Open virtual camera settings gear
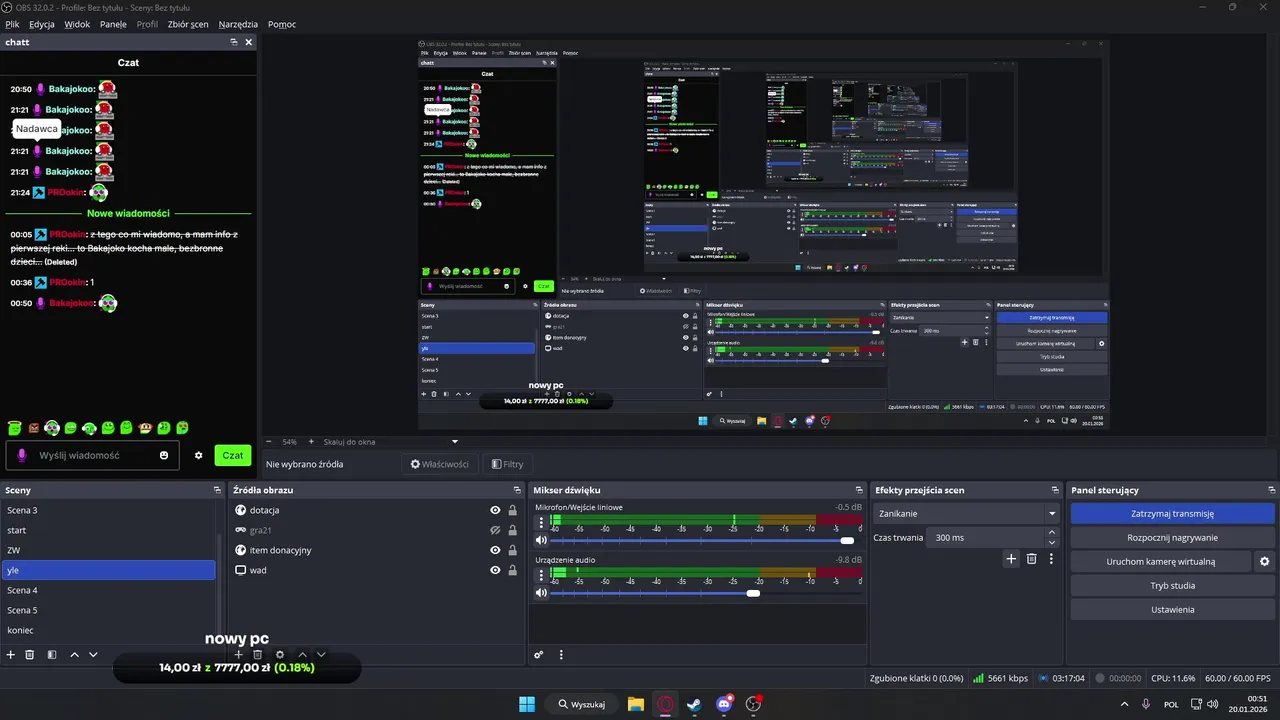Image resolution: width=1280 pixels, height=720 pixels. [1265, 562]
